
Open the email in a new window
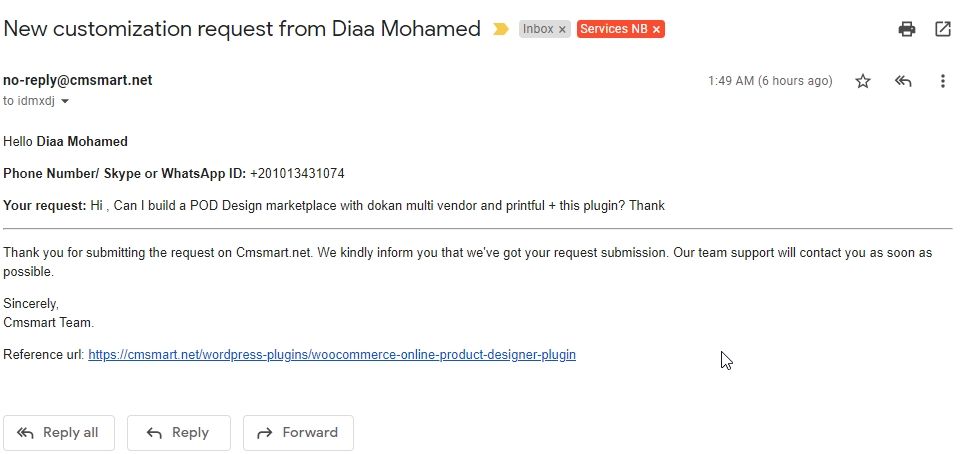pos(943,29)
